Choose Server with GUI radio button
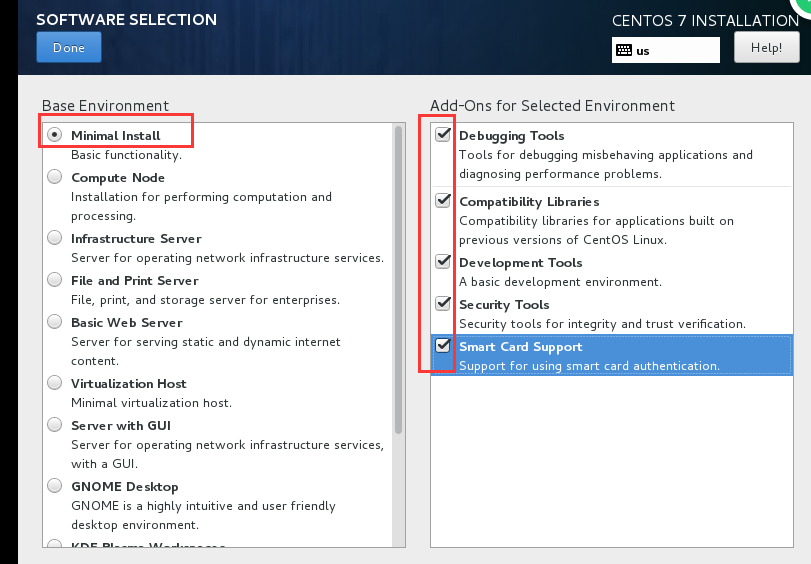Image resolution: width=811 pixels, height=564 pixels. tap(54, 425)
